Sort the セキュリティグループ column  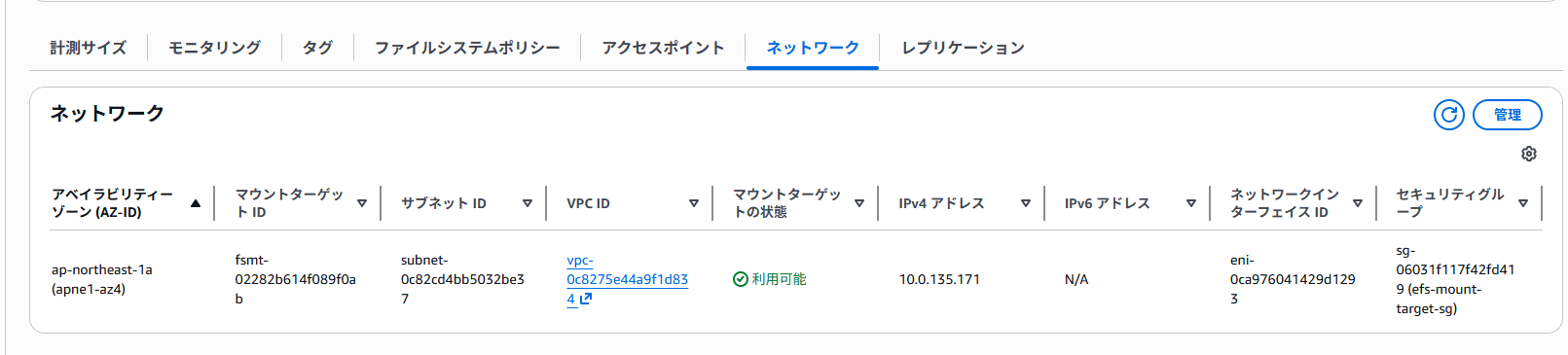tap(1523, 203)
